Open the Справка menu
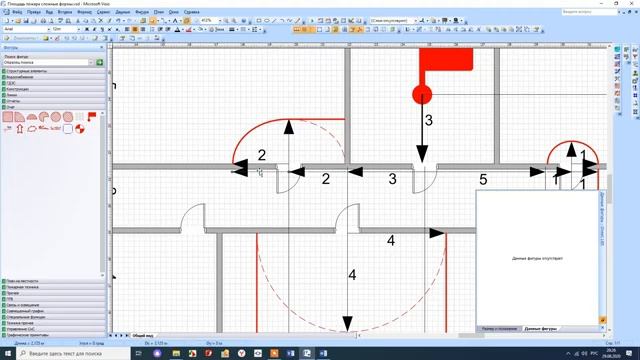This screenshot has height=360, width=640. 191,12
